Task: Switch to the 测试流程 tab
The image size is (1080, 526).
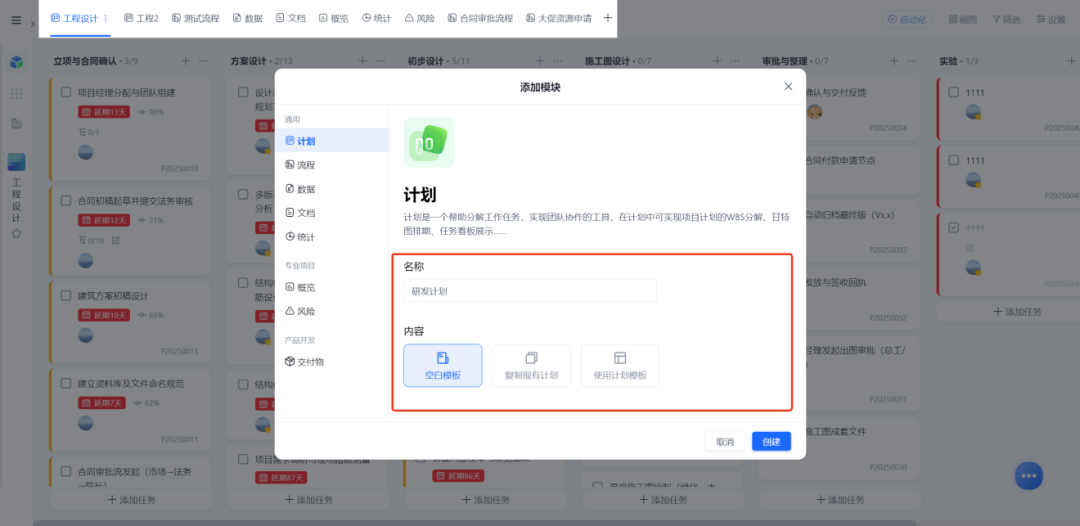Action: (x=196, y=19)
